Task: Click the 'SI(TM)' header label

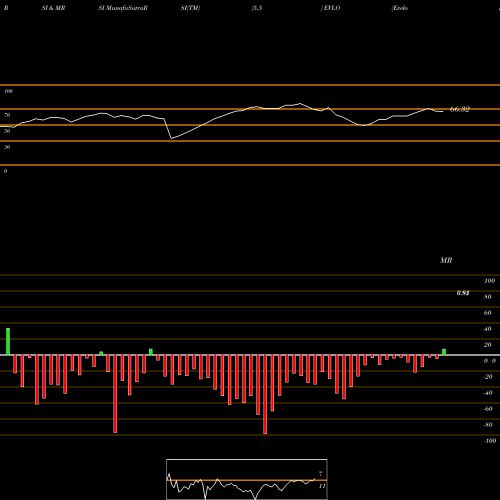Action: coord(190,8)
